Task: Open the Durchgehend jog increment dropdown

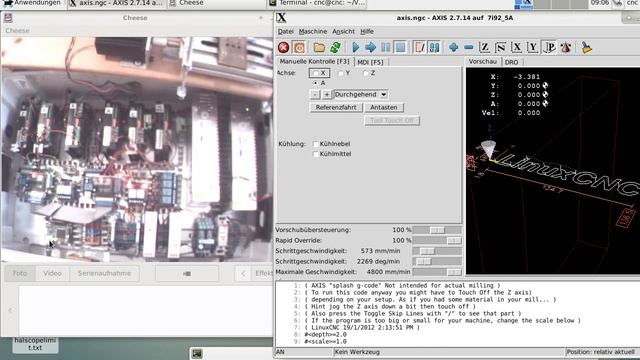Action: click(360, 94)
